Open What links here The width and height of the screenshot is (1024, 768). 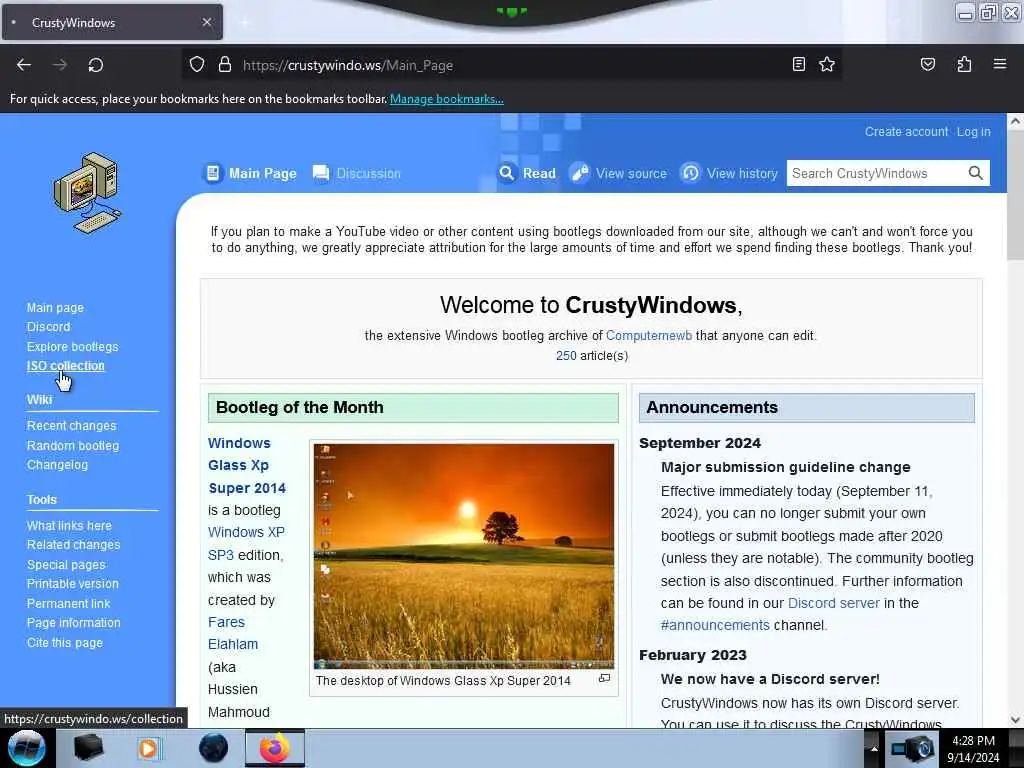tap(69, 525)
